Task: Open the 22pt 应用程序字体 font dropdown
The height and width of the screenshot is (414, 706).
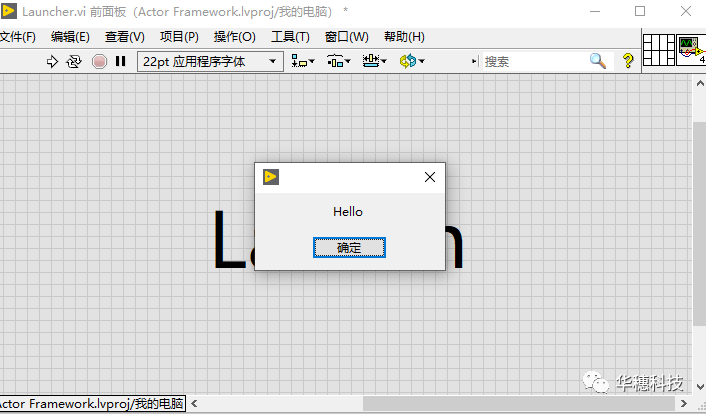Action: [x=210, y=61]
